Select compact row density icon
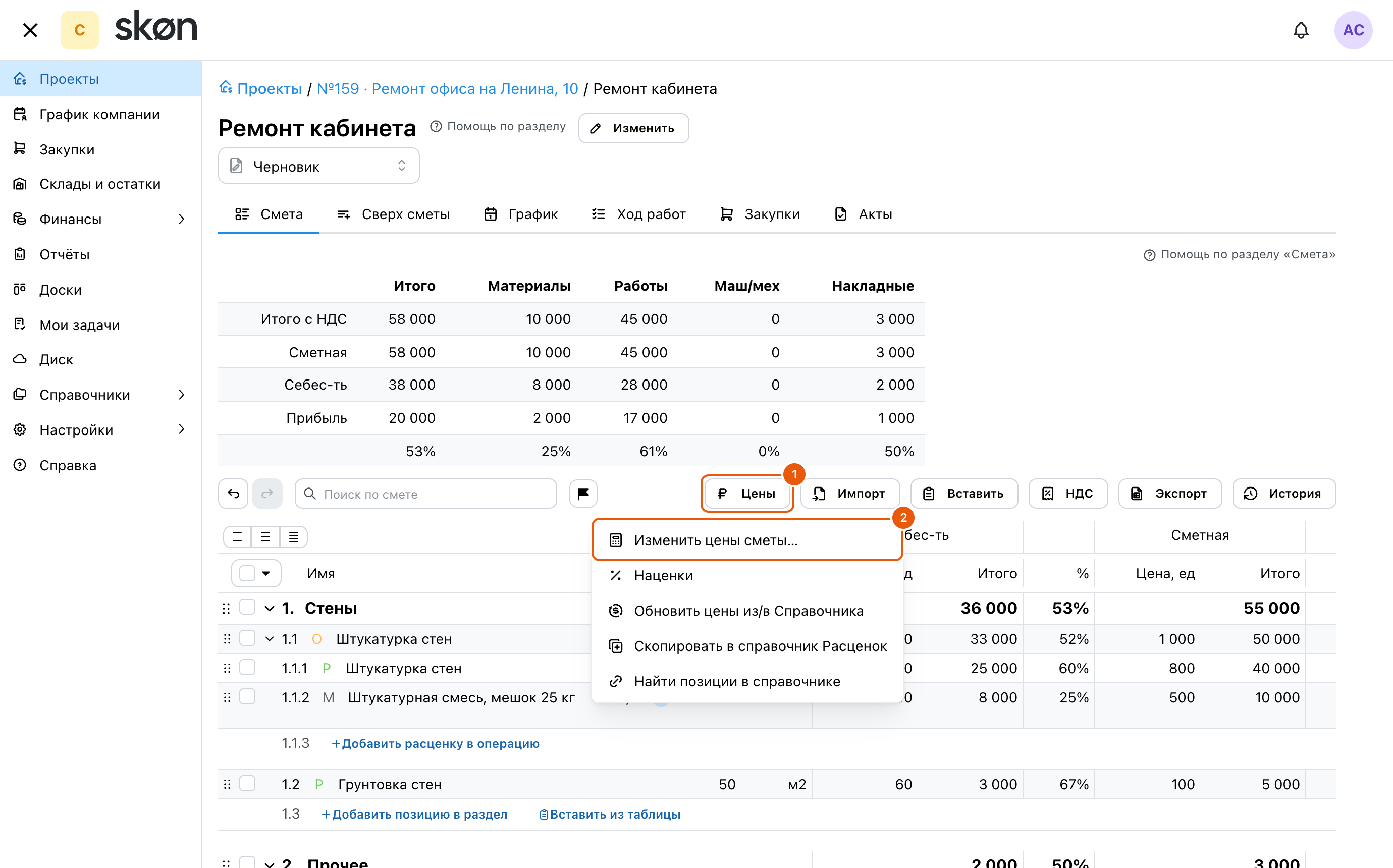The image size is (1393, 868). pyautogui.click(x=237, y=537)
